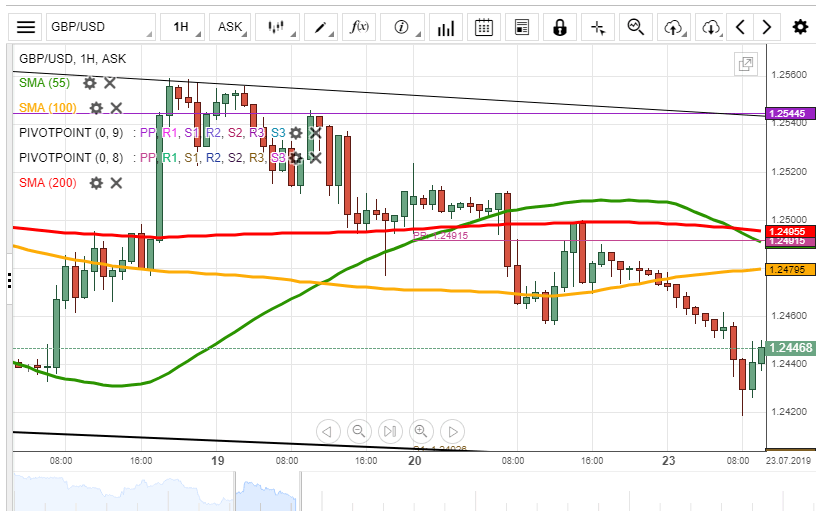Screen dimensions: 820x516
Task: Open the candlestick chart type menu
Action: click(277, 27)
